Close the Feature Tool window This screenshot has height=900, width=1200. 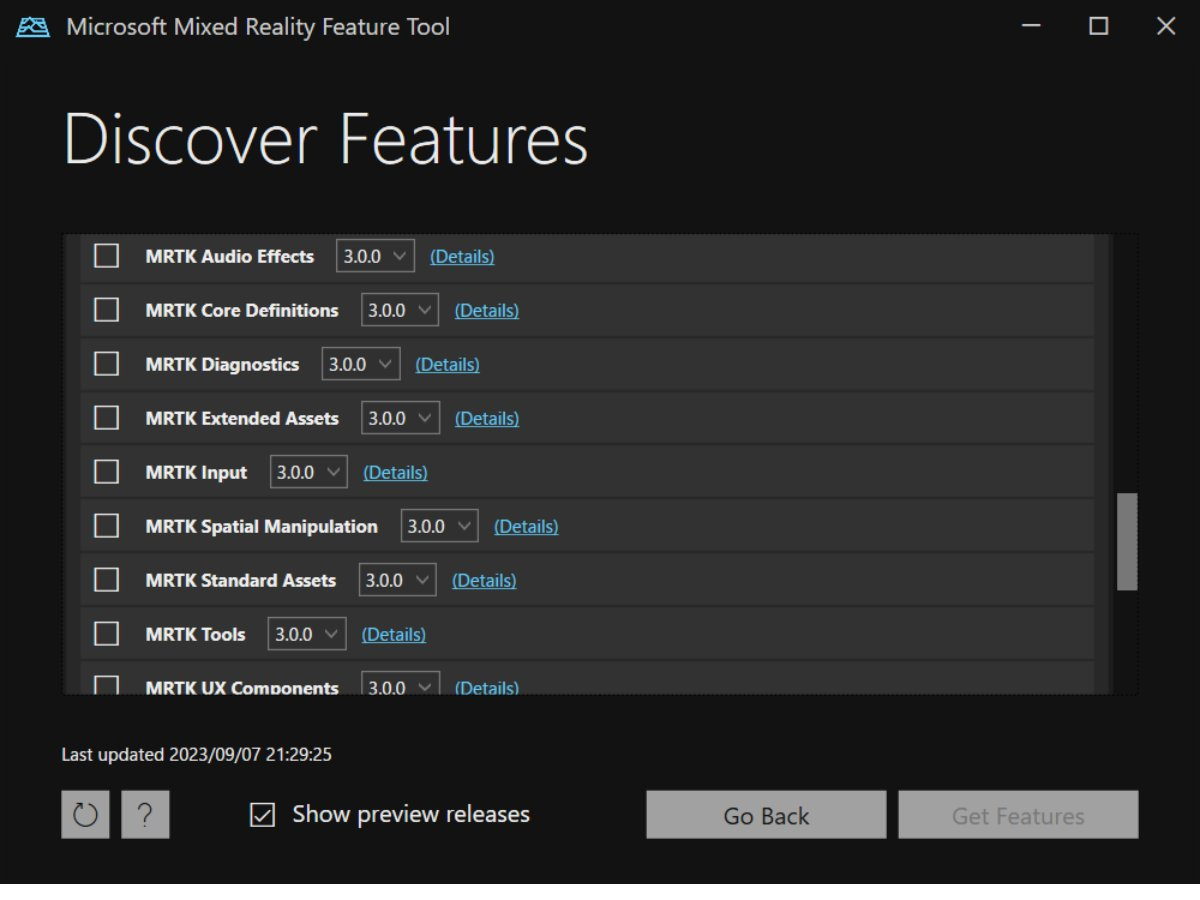(1165, 27)
